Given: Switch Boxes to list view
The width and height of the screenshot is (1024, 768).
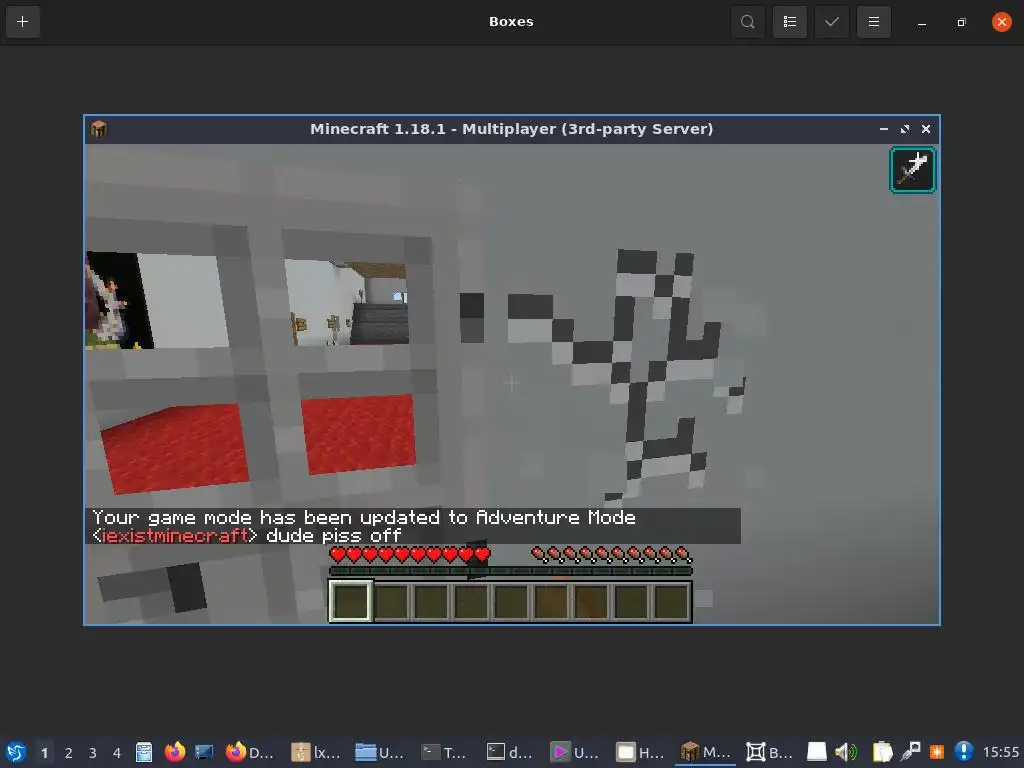Looking at the screenshot, I should pos(790,22).
